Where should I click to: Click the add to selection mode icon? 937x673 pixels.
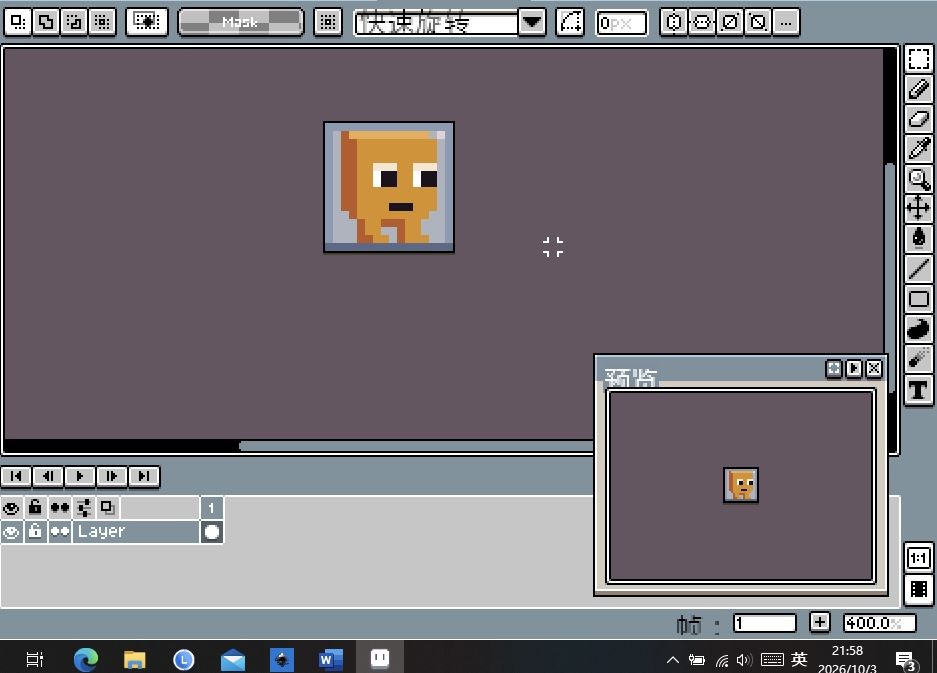(46, 22)
